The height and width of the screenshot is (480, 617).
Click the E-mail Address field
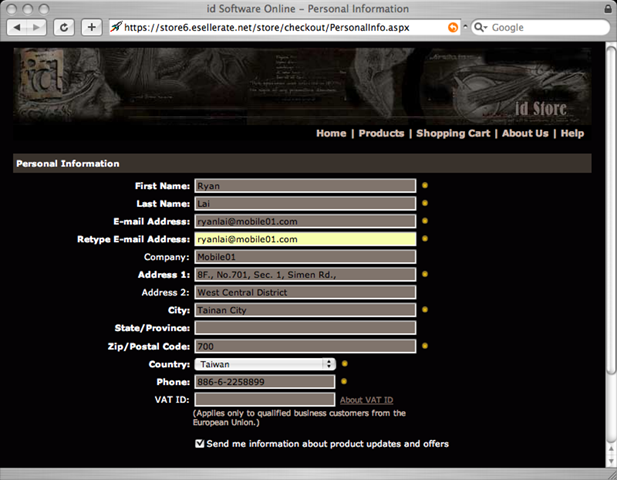[x=305, y=221]
